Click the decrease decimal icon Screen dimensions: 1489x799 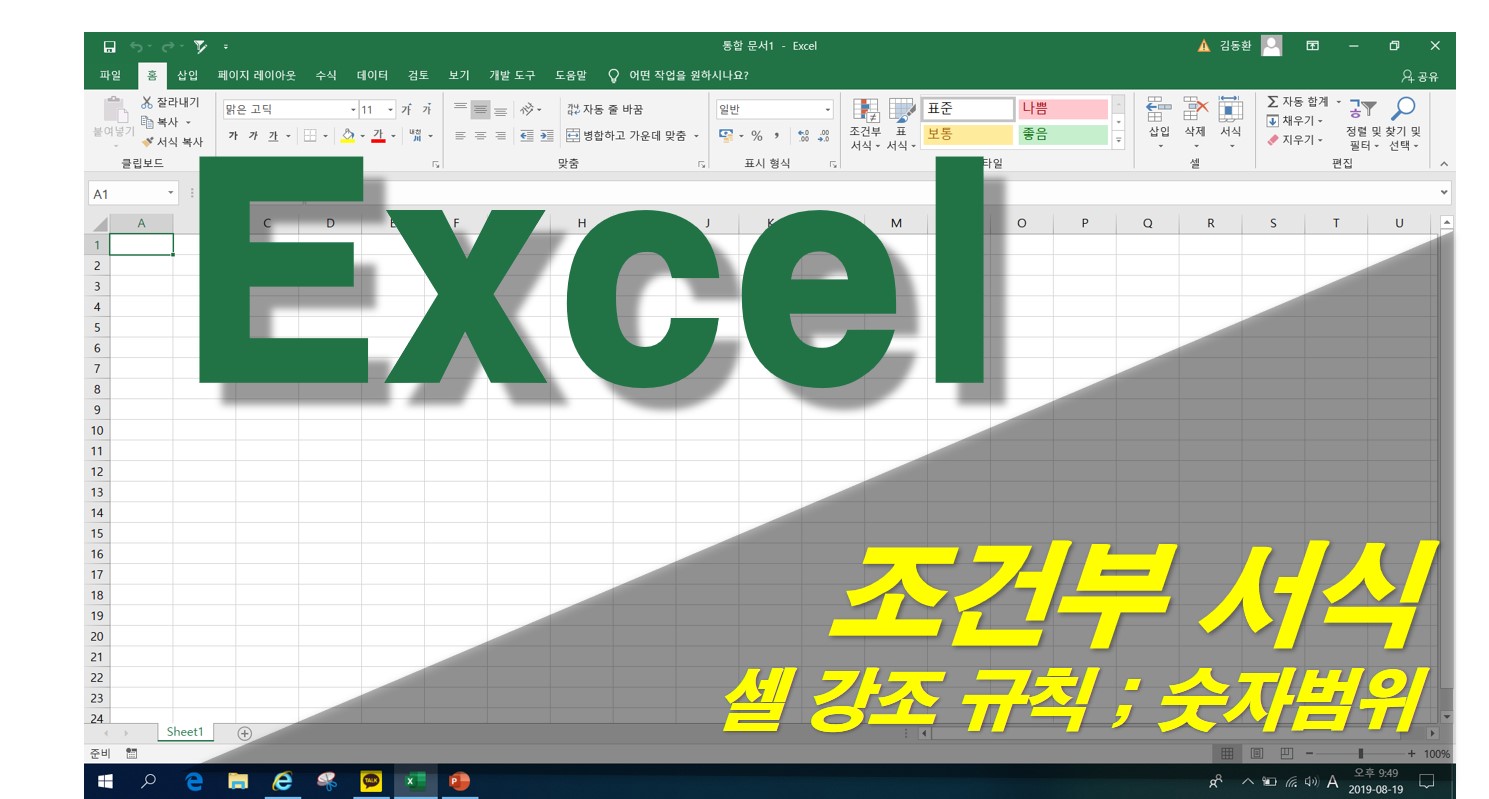pos(824,136)
